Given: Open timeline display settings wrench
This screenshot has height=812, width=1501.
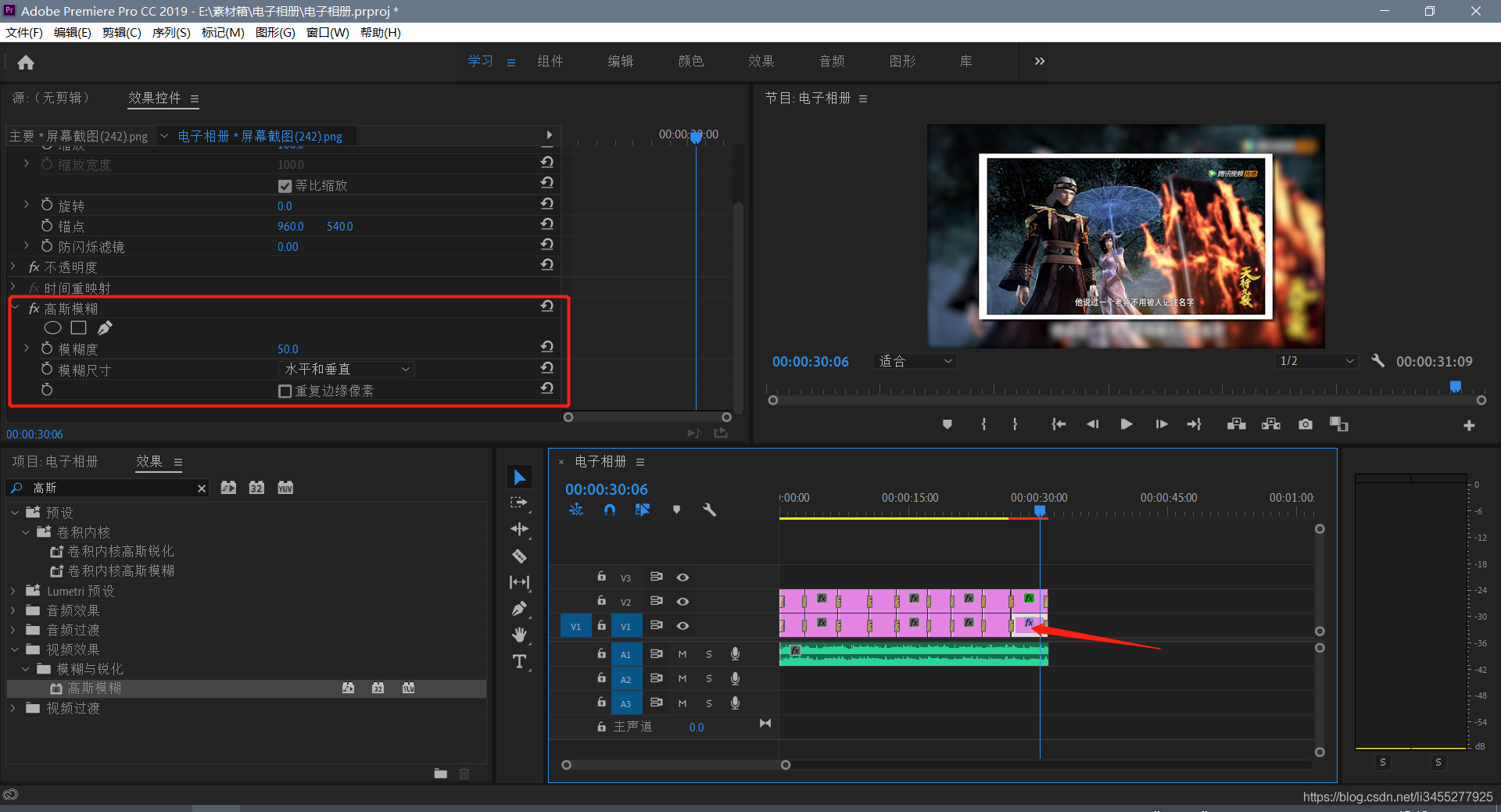Looking at the screenshot, I should (x=710, y=510).
